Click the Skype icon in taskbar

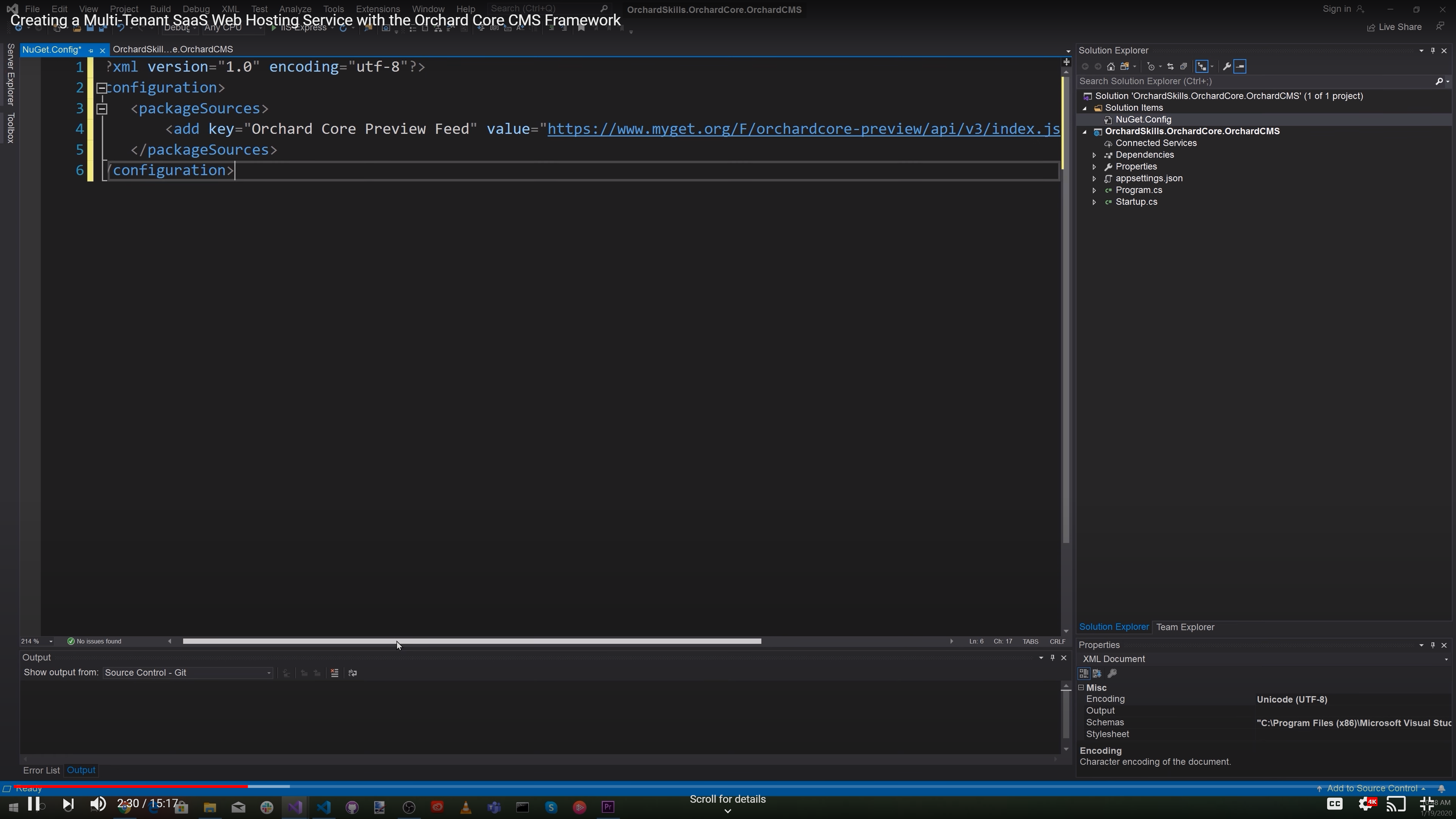[x=551, y=807]
